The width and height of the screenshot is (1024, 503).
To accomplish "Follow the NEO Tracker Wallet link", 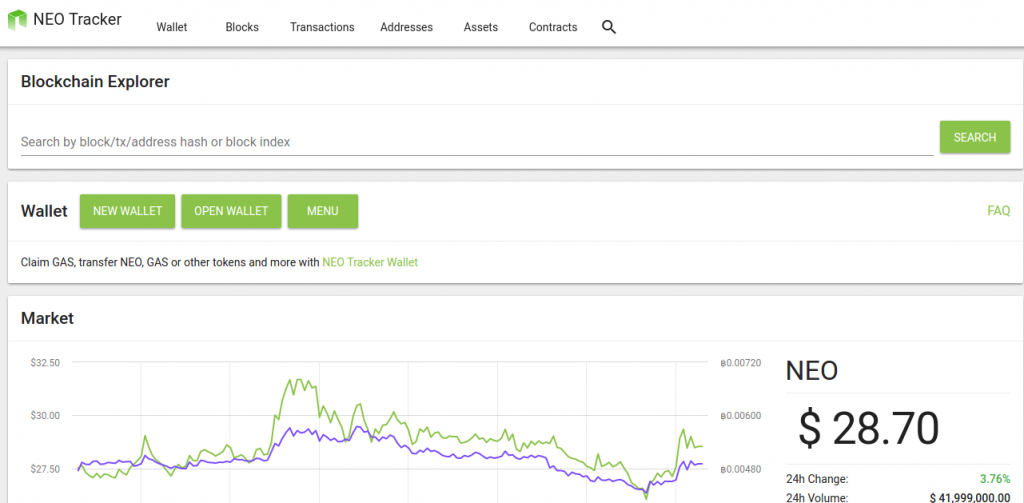I will tap(370, 262).
